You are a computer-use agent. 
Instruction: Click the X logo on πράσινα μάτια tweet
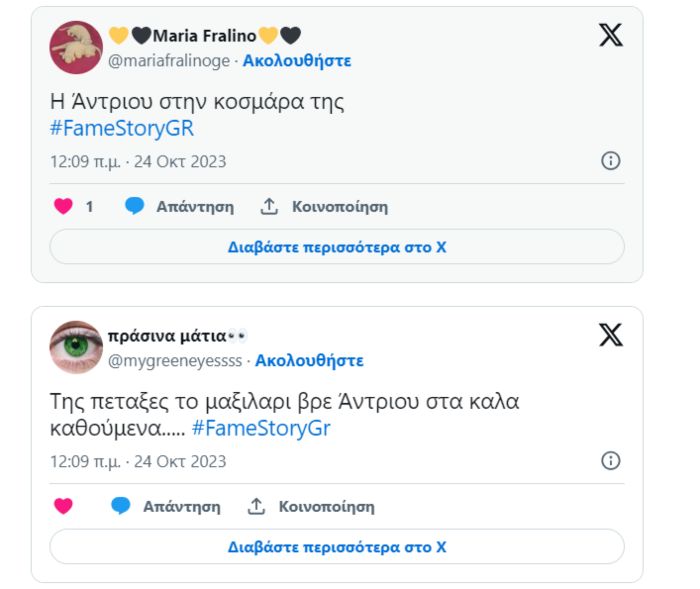[610, 335]
